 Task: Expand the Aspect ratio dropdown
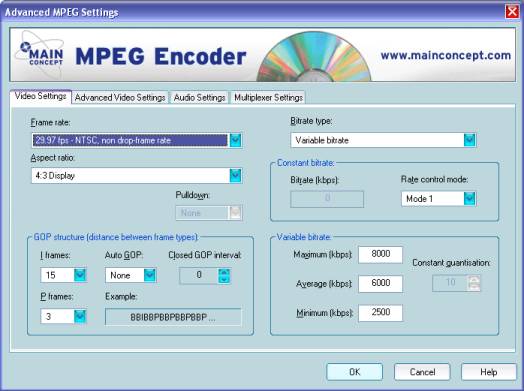[x=236, y=175]
